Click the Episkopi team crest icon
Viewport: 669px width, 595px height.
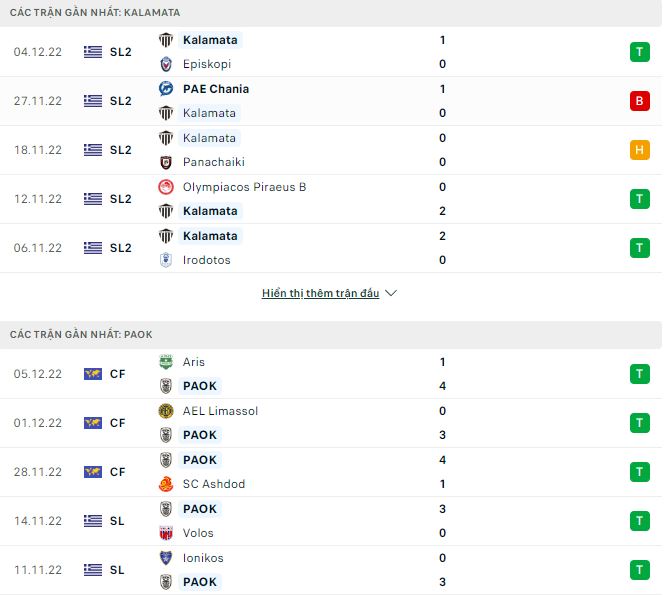tap(166, 64)
